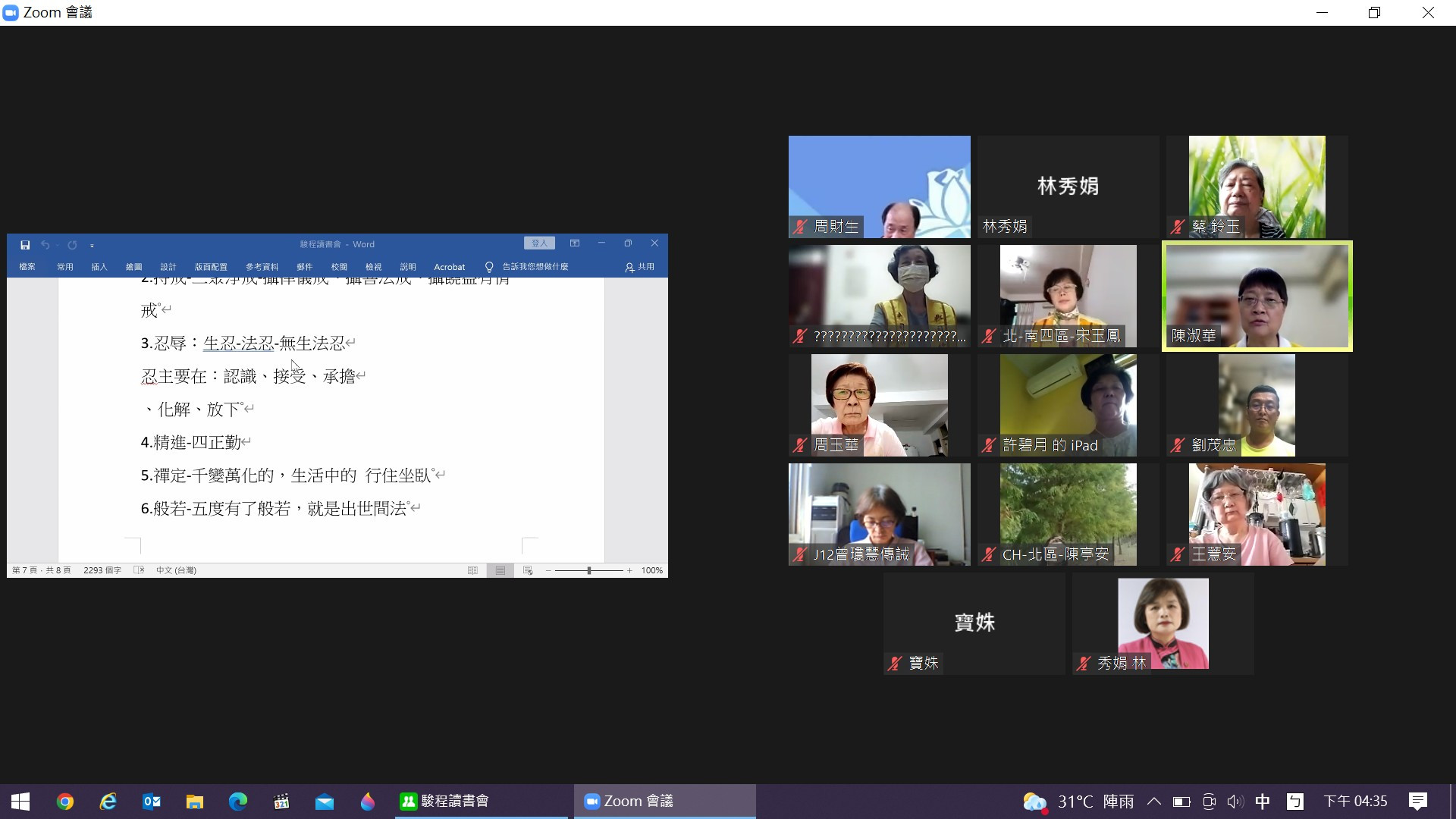Click the 共用 share button
1456x819 pixels.
(x=640, y=267)
